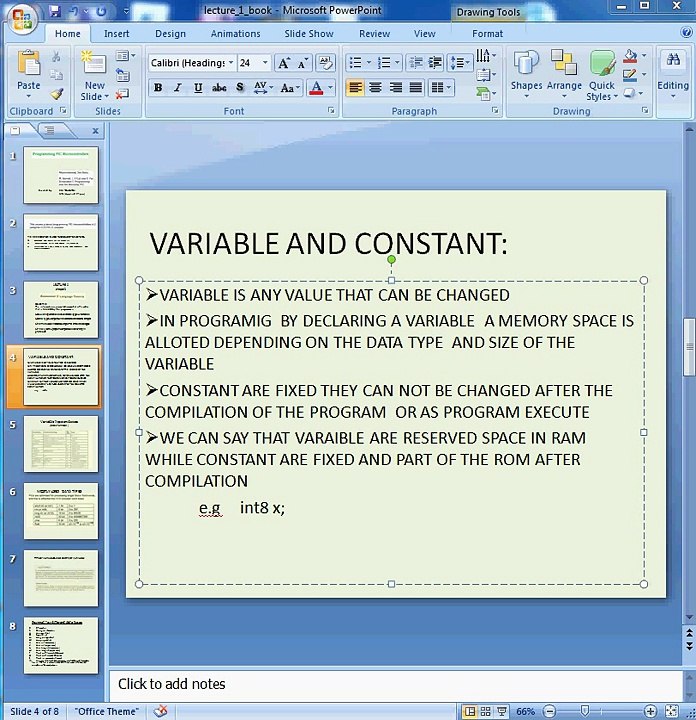Viewport: 696px width, 720px height.
Task: Zoom out with minus button
Action: [x=550, y=711]
